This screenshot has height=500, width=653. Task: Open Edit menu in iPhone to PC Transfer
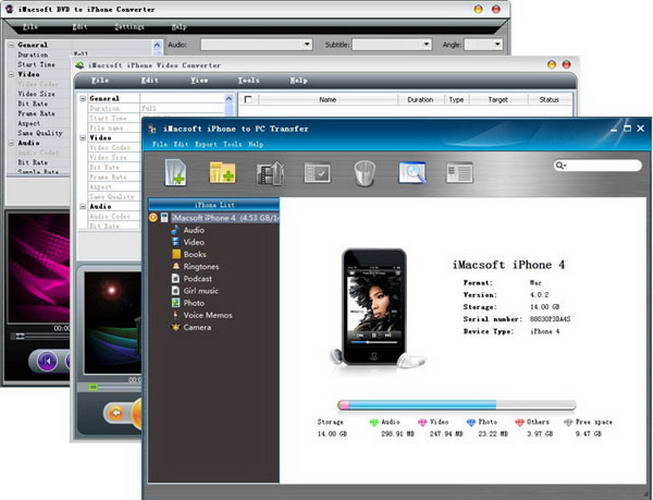180,144
